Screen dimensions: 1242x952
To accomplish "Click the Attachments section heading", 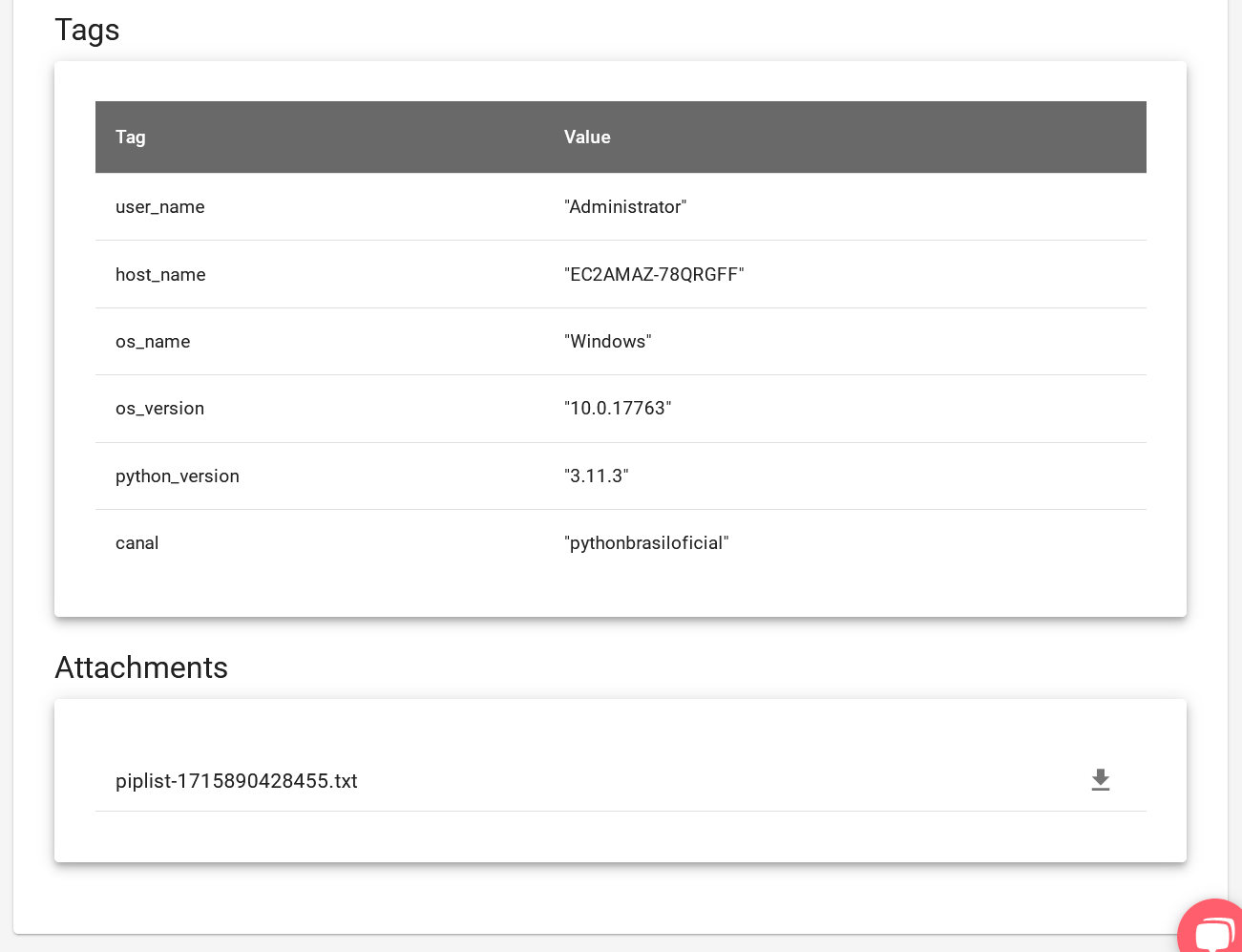I will tap(141, 667).
